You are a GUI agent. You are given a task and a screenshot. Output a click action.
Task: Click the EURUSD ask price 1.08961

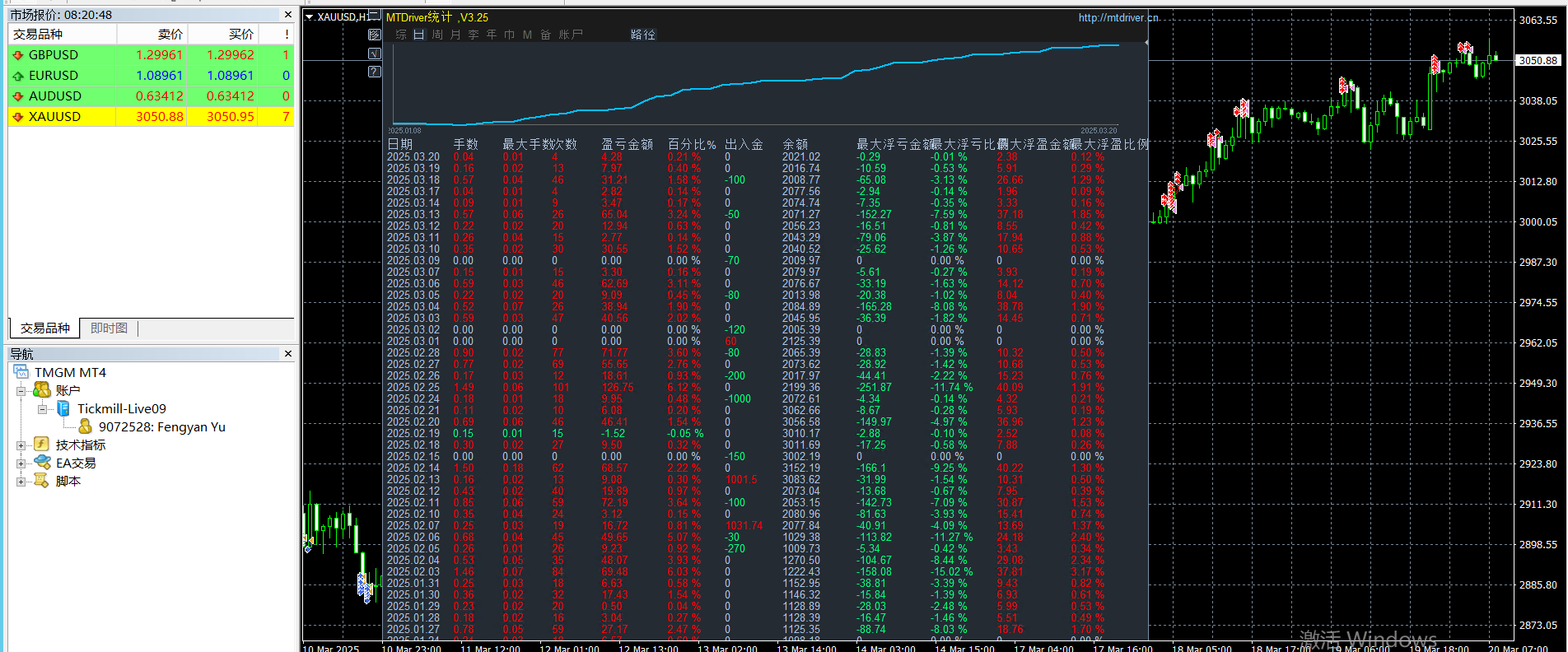click(x=231, y=76)
